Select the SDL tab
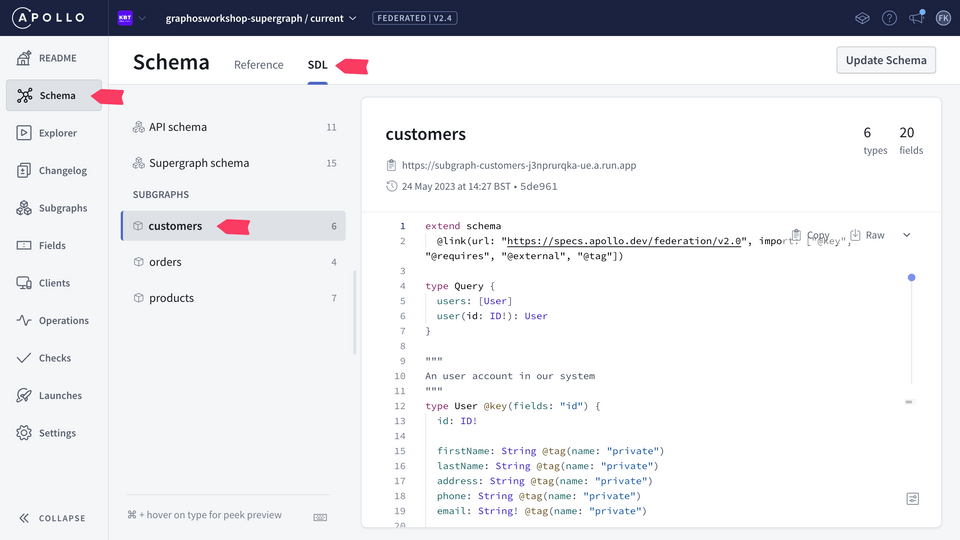 [317, 64]
